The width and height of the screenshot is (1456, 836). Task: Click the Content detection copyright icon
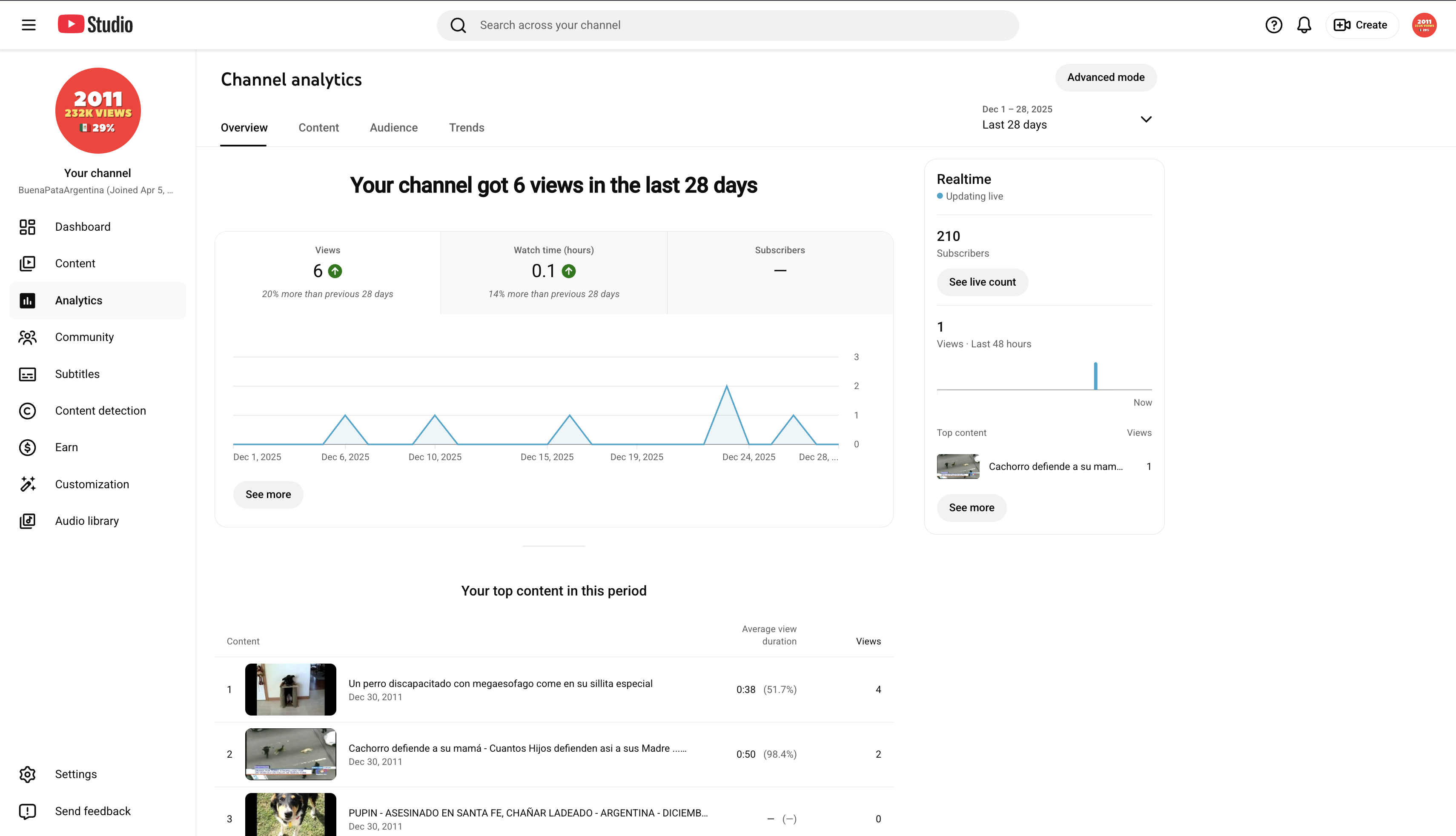click(28, 411)
